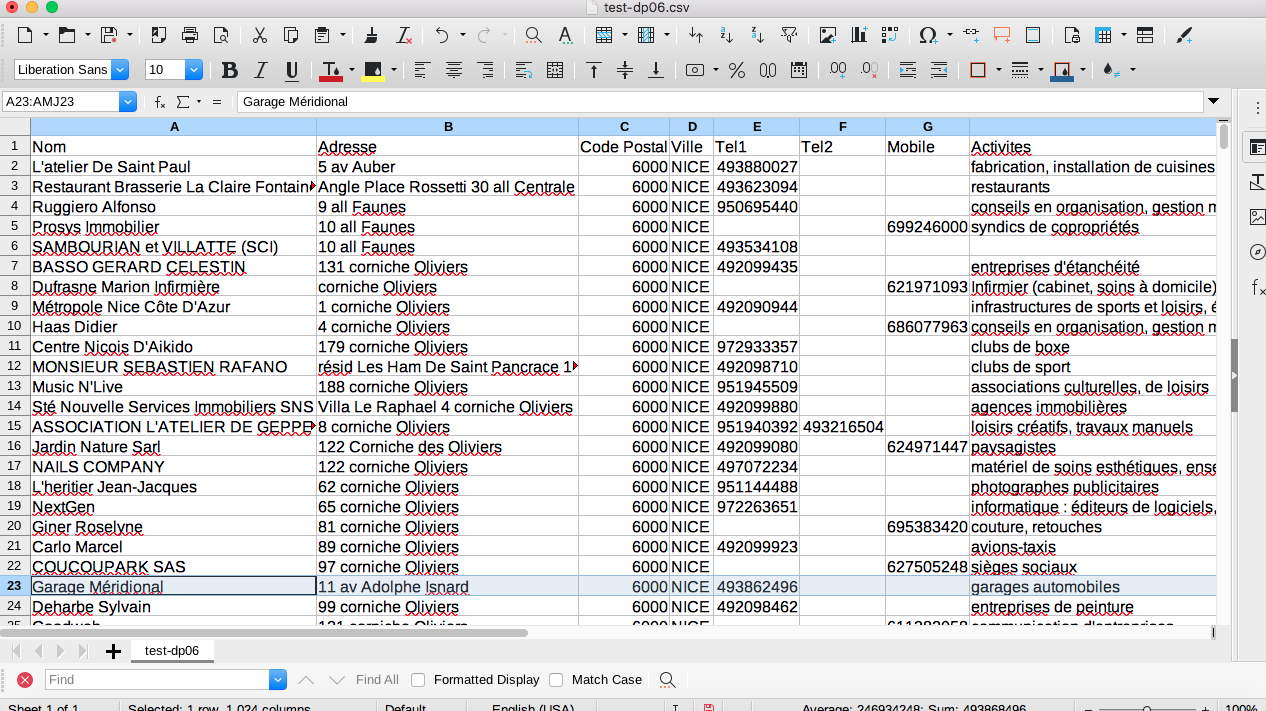The width and height of the screenshot is (1266, 711).
Task: Switch to the test-dp06 sheet tab
Action: pyautogui.click(x=172, y=651)
